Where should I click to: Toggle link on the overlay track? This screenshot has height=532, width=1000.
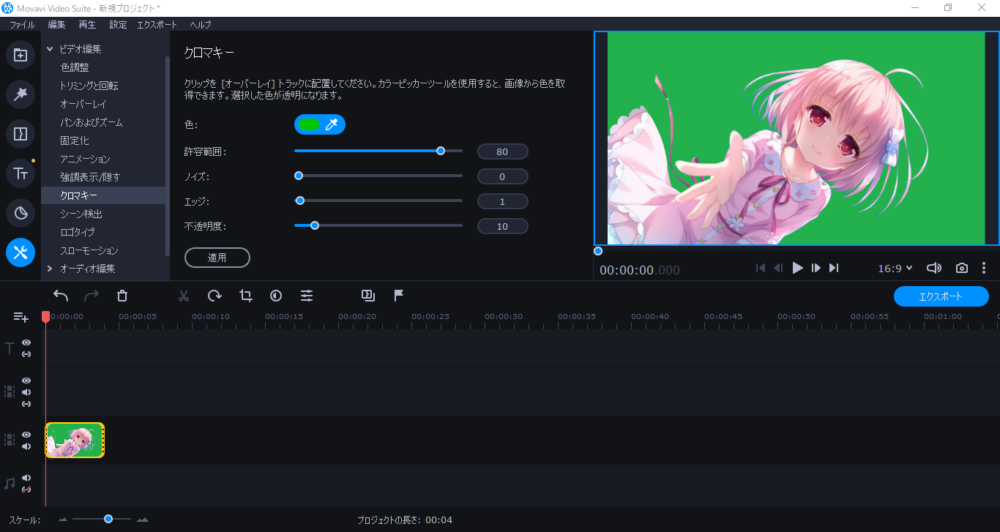[26, 404]
